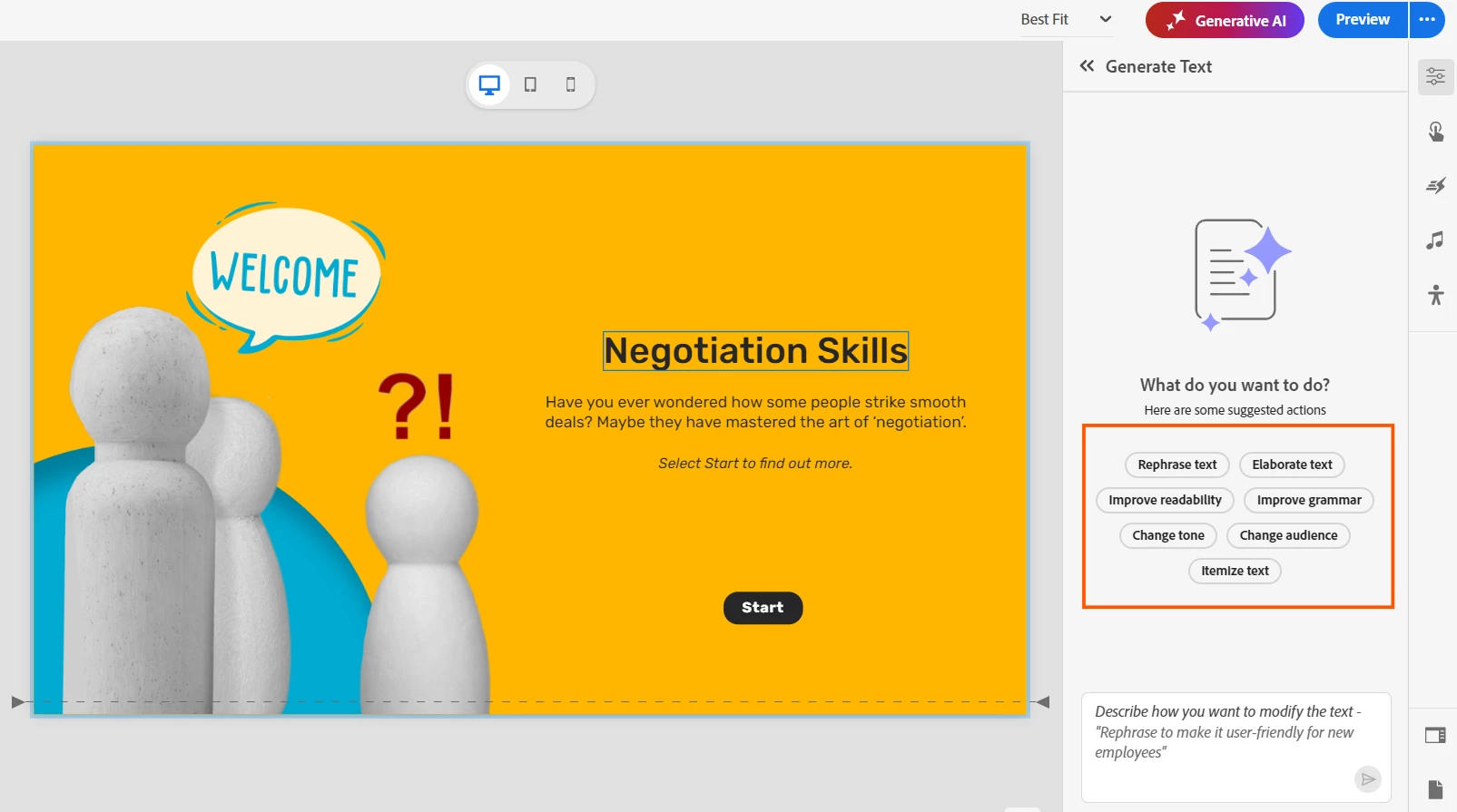Click the Generate Text panel heading
Screen dimensions: 1457x812
(x=1158, y=66)
